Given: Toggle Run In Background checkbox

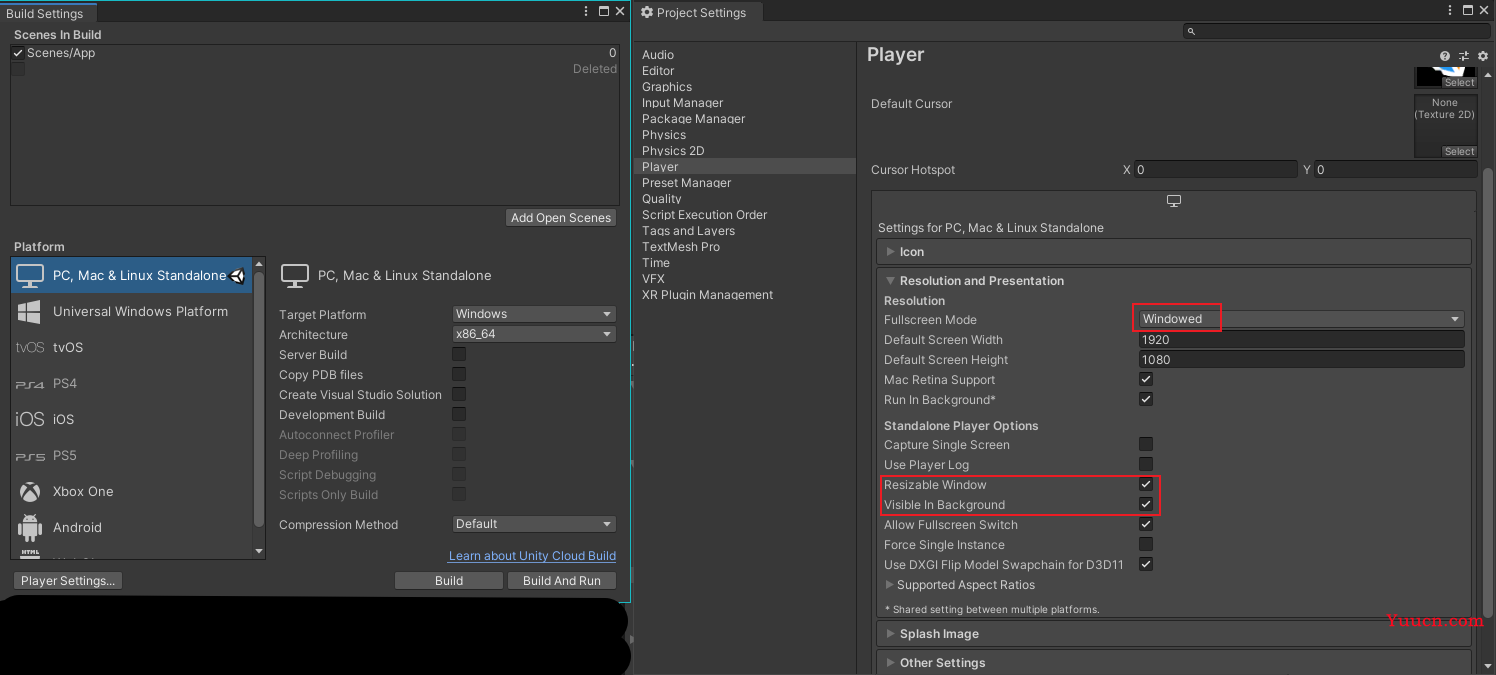Looking at the screenshot, I should pos(1146,399).
